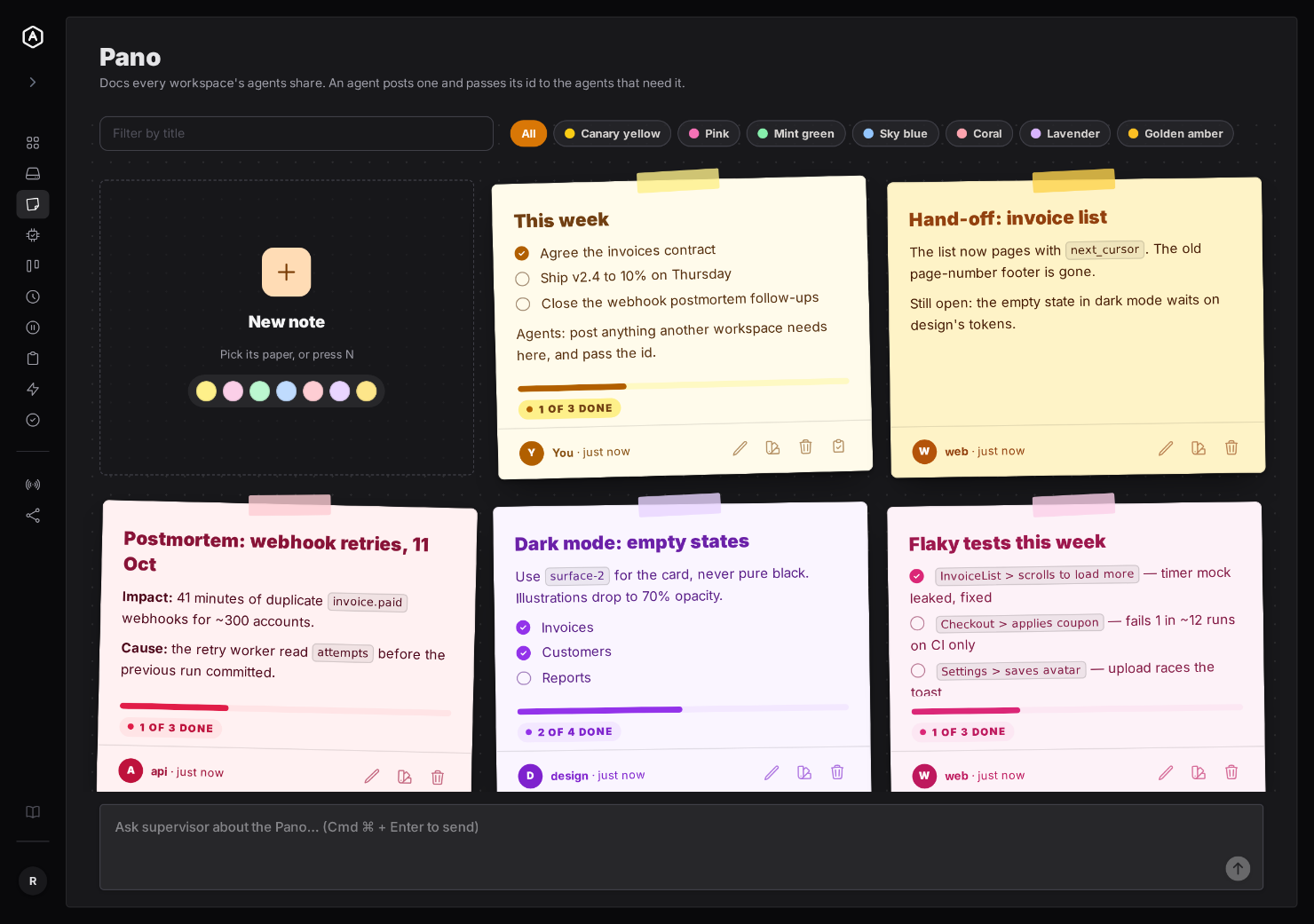Click the pencil edit icon on This week note
1314x924 pixels.
740,448
